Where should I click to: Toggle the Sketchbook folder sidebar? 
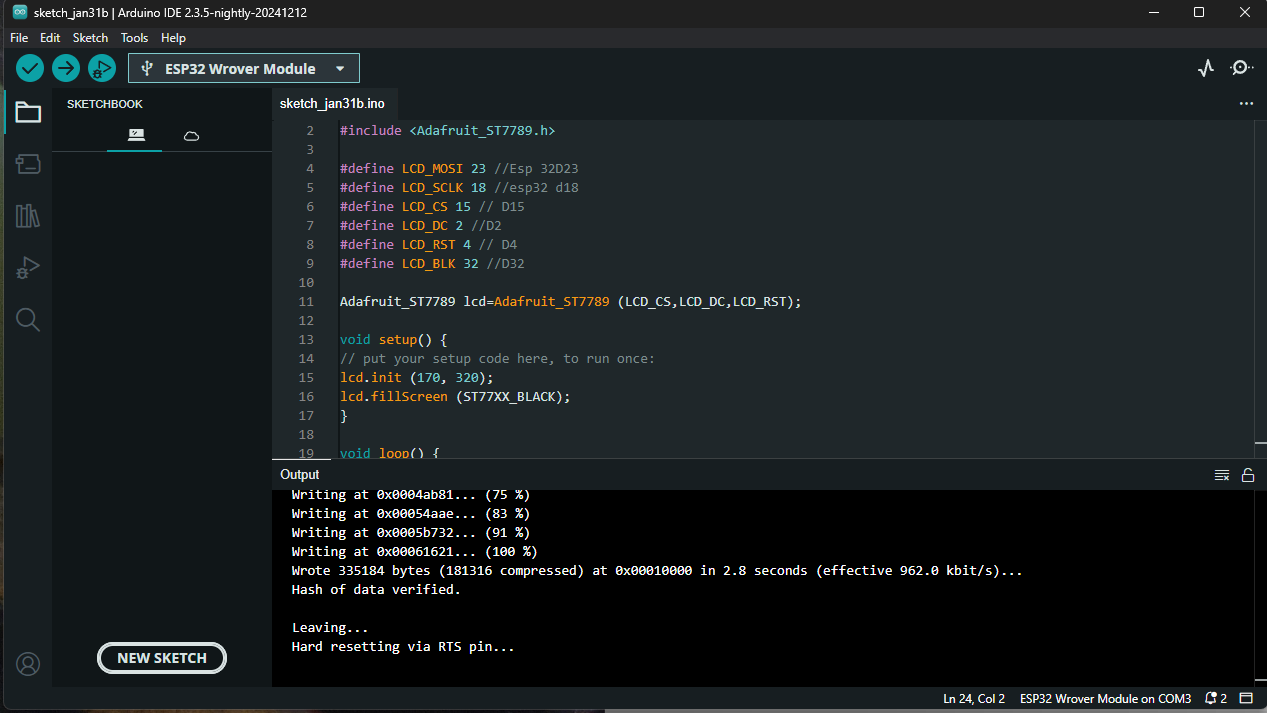(28, 112)
